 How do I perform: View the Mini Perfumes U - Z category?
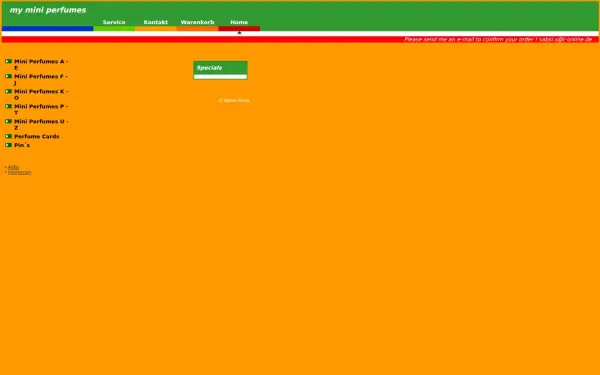(41, 124)
